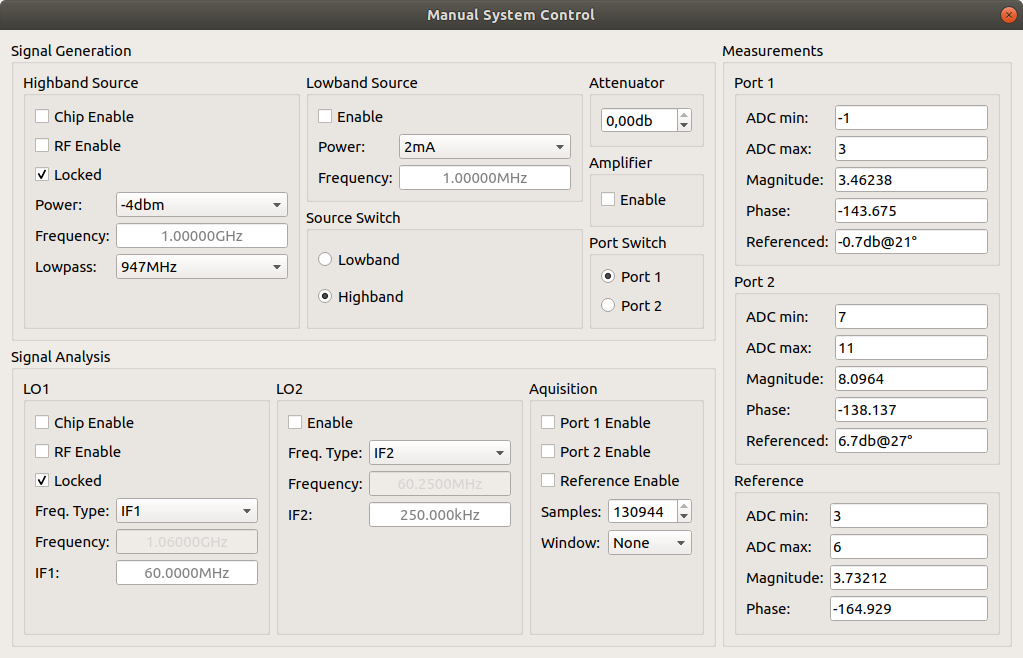The height and width of the screenshot is (658, 1023).
Task: Open LO1 Freq. Type IF1 dropdown
Action: point(186,511)
